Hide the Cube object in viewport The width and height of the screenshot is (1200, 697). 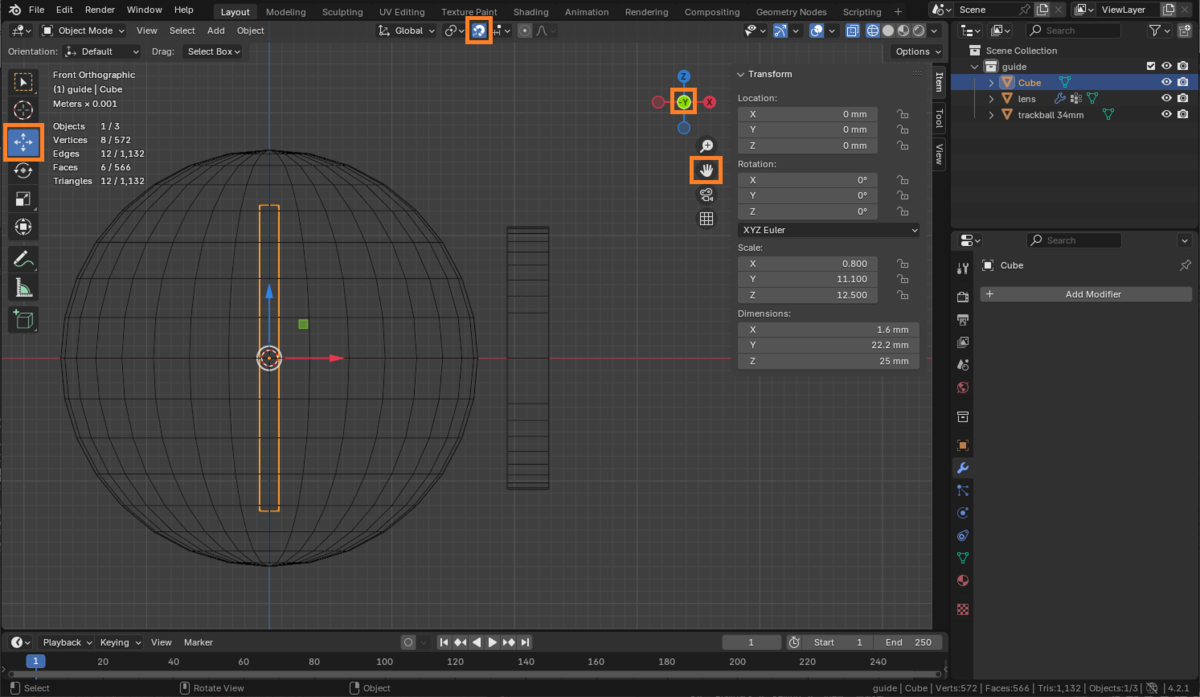[1166, 83]
